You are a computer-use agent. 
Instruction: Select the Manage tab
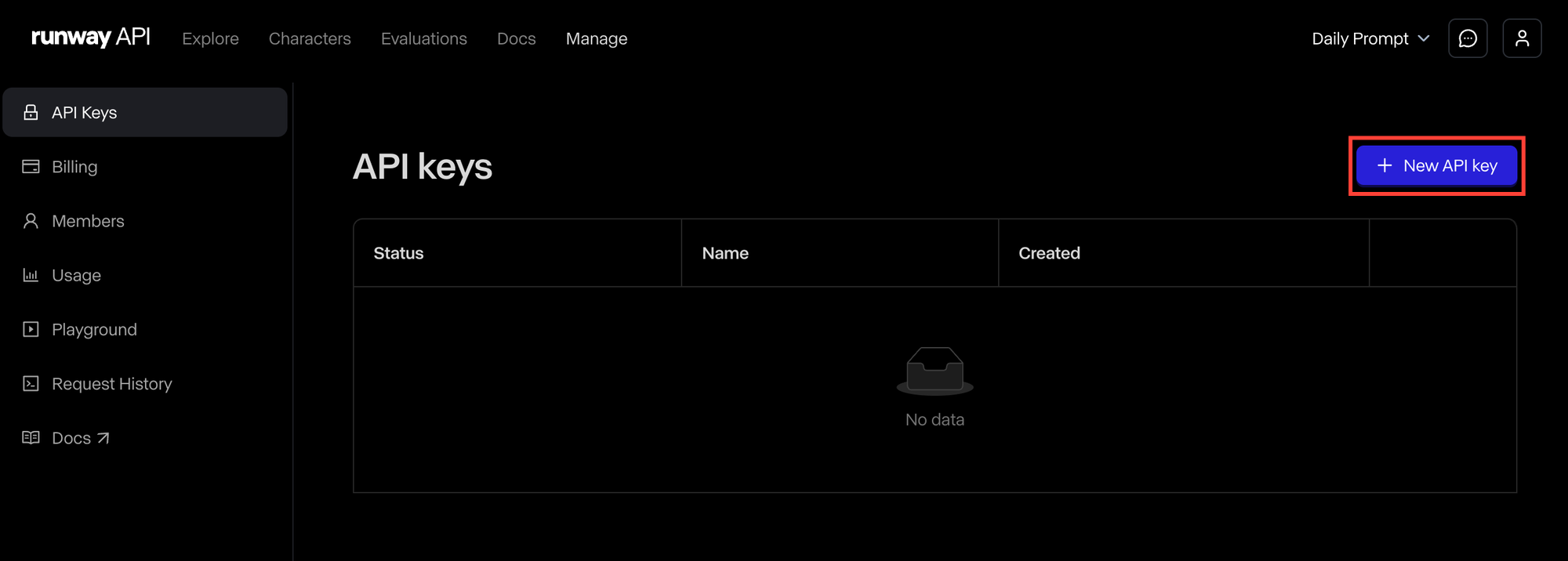tap(597, 38)
